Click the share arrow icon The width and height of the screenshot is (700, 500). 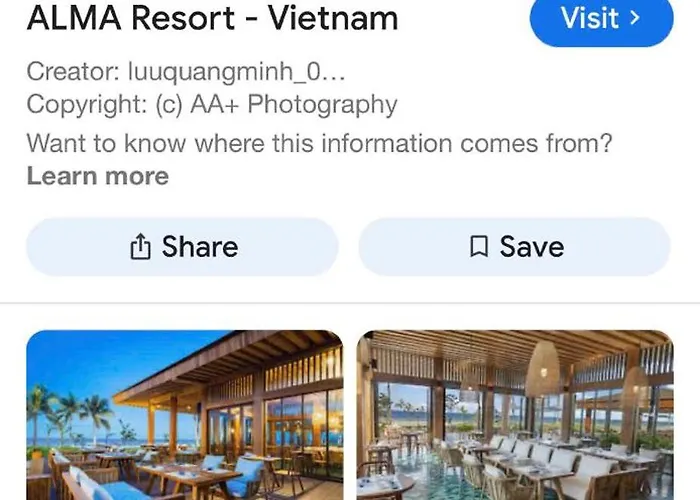point(140,246)
